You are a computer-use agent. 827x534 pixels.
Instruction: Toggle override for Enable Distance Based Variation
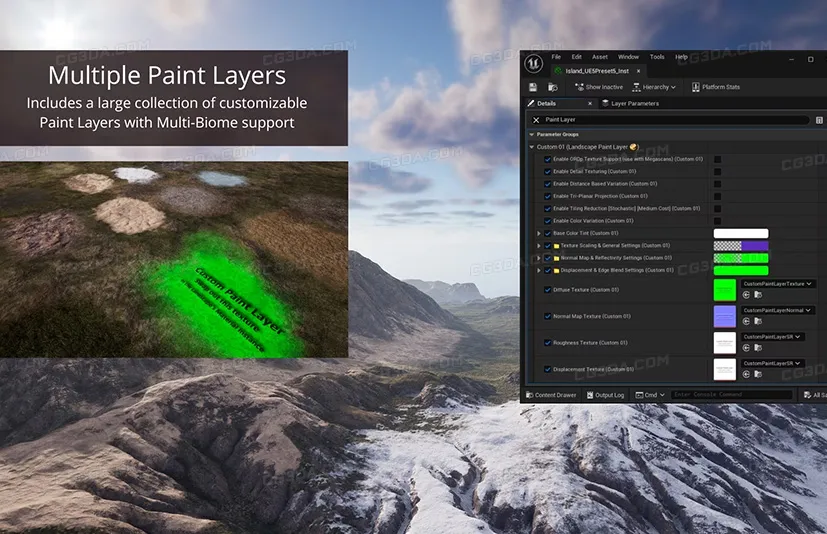point(547,184)
